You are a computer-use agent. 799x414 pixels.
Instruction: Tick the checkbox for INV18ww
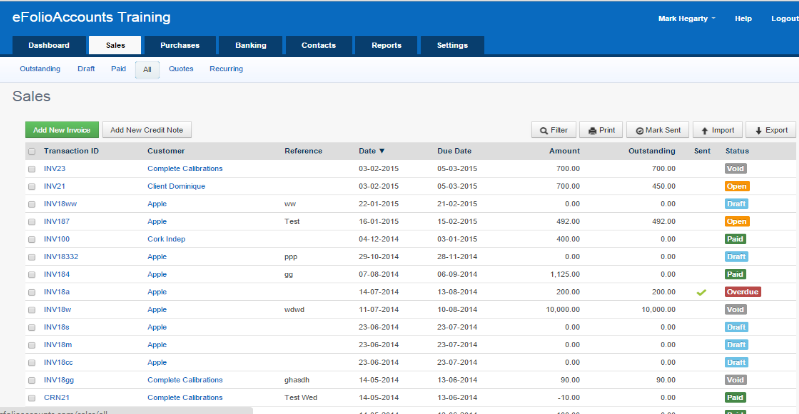click(32, 204)
